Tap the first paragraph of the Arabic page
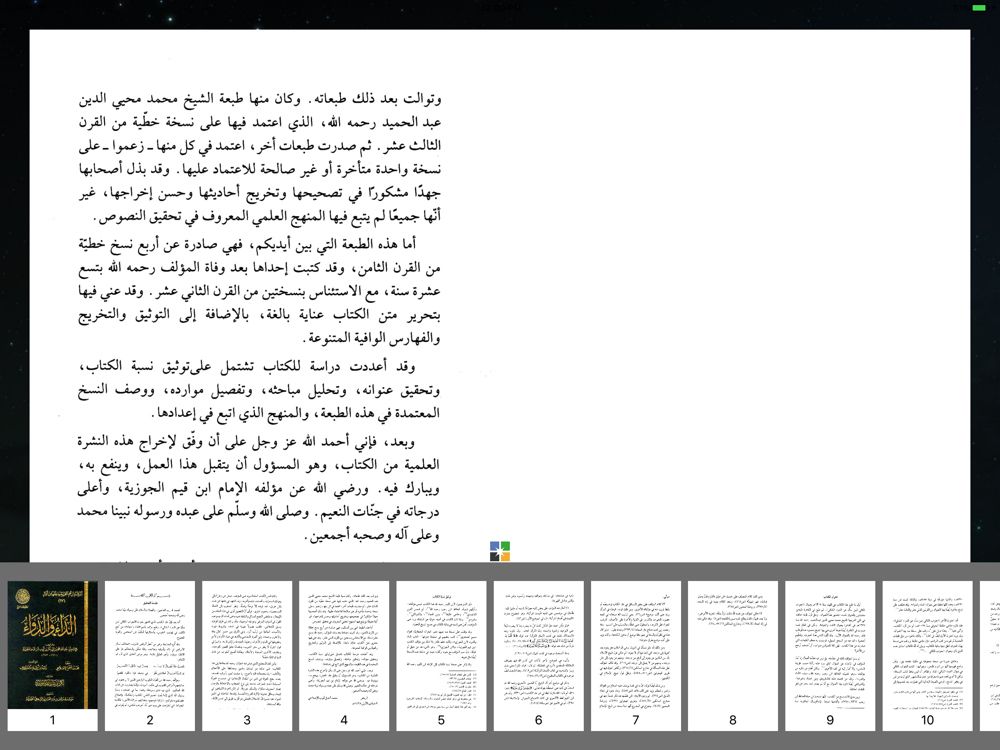The image size is (1000, 750). 260,157
